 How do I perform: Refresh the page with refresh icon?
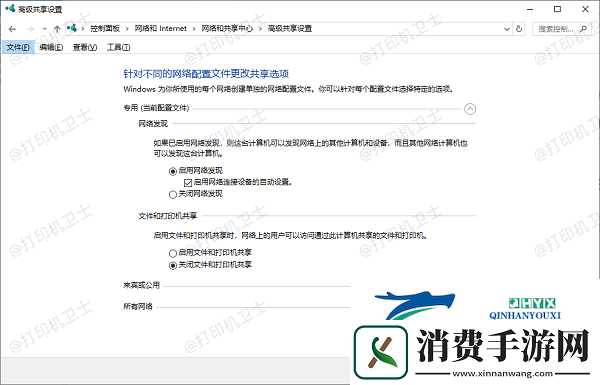tap(519, 29)
